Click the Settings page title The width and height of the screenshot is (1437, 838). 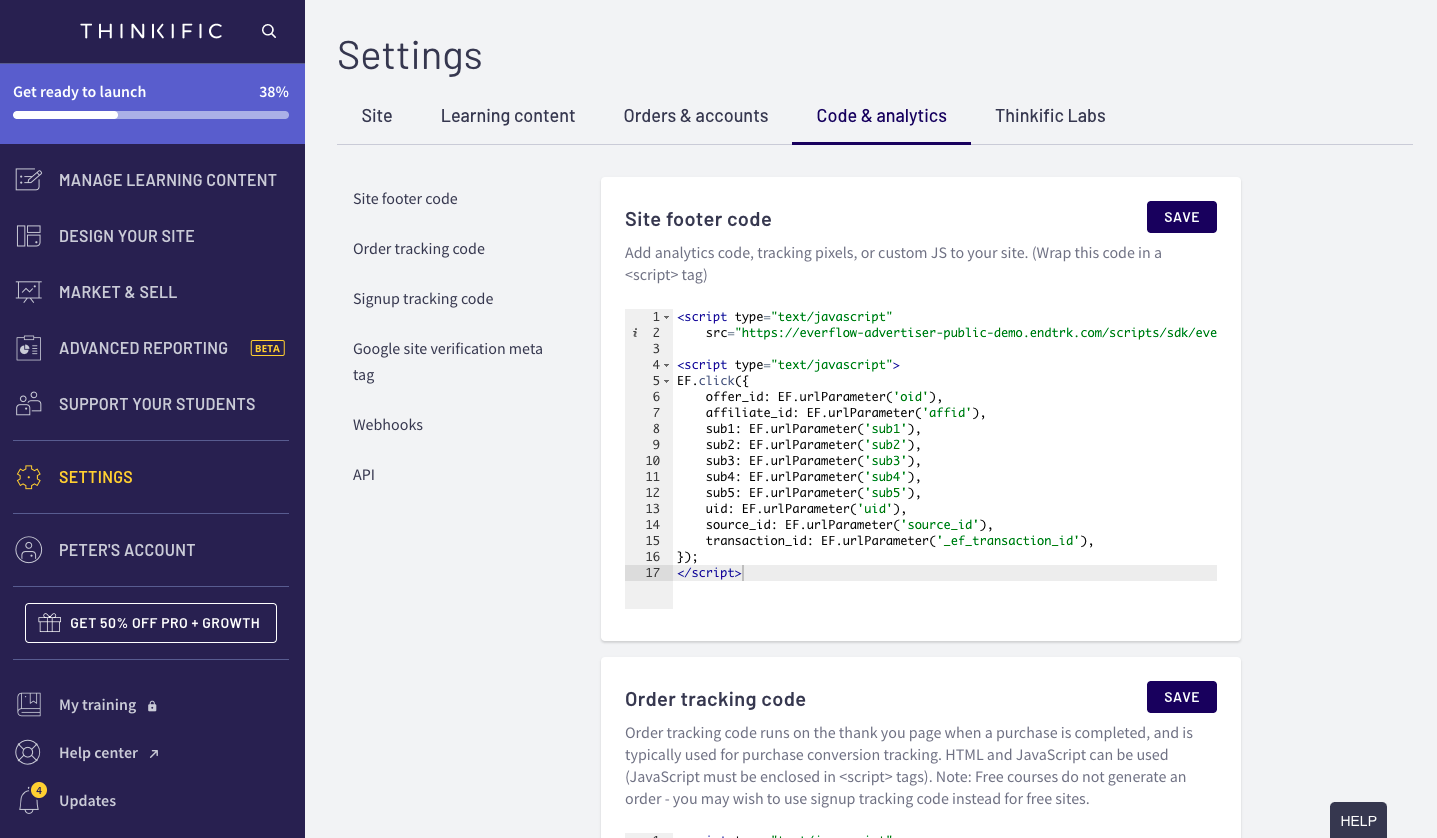coord(410,55)
